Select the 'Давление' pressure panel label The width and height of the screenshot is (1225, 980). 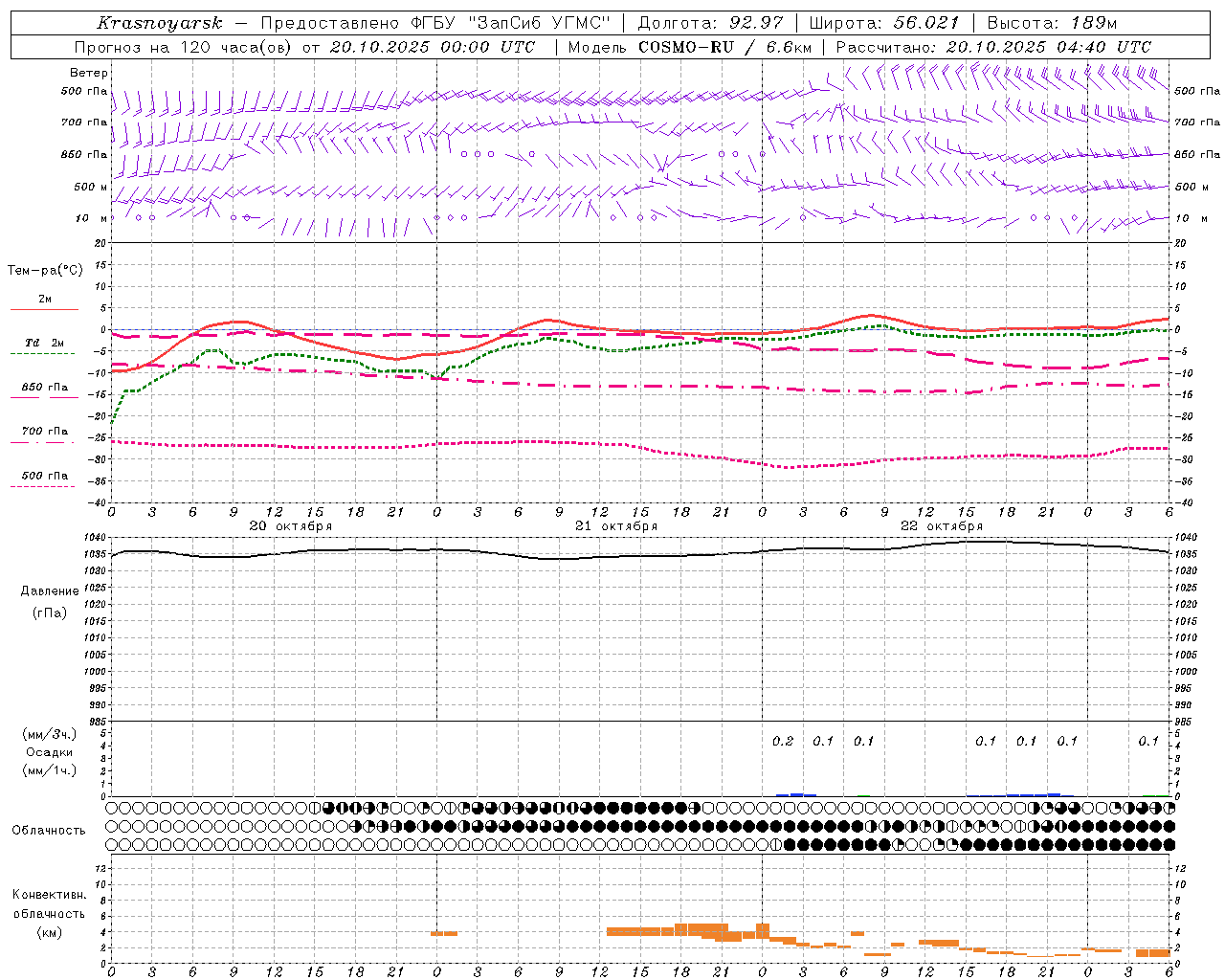(50, 591)
